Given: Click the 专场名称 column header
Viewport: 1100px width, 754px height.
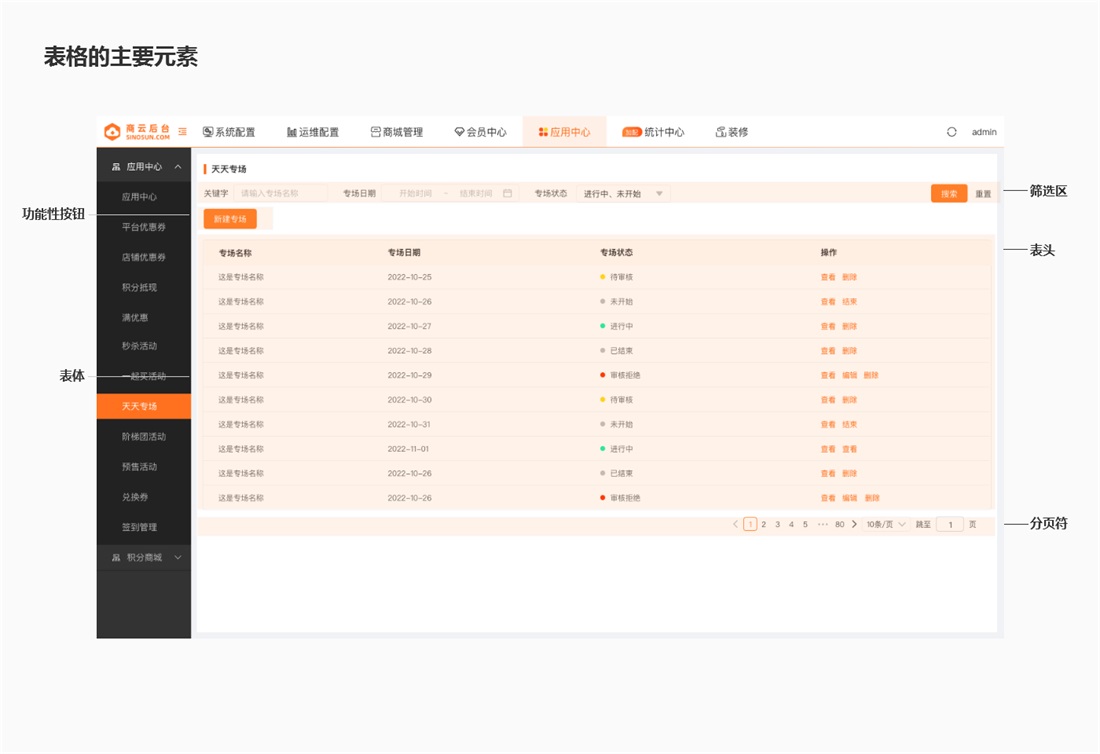Looking at the screenshot, I should coord(235,253).
